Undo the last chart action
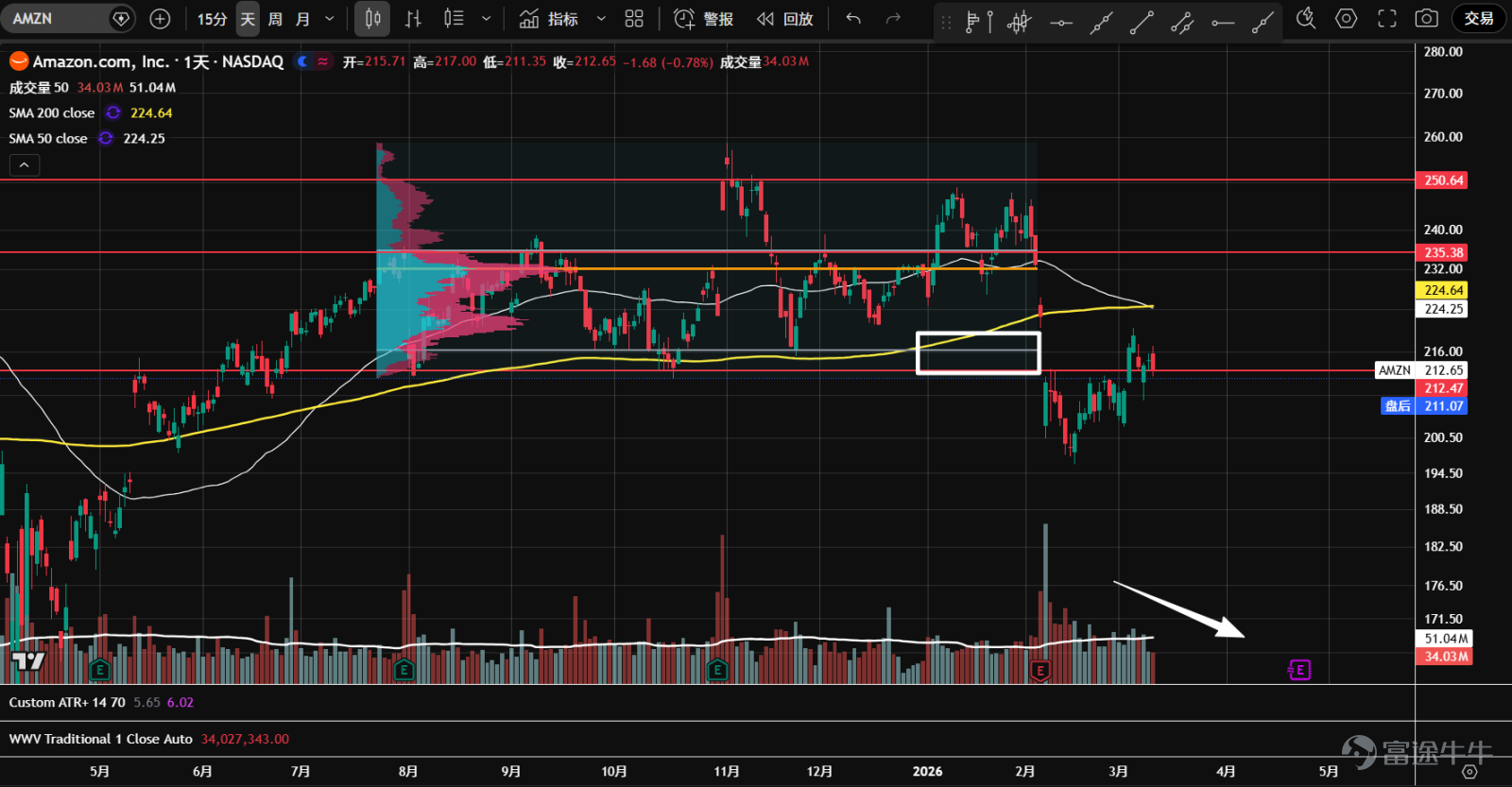 pos(853,19)
